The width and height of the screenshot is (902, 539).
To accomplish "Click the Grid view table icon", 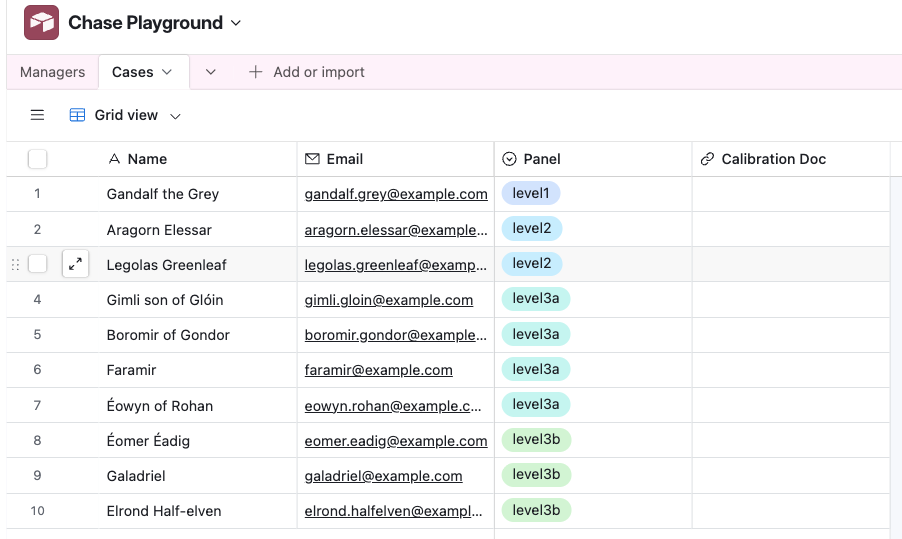I will [77, 115].
